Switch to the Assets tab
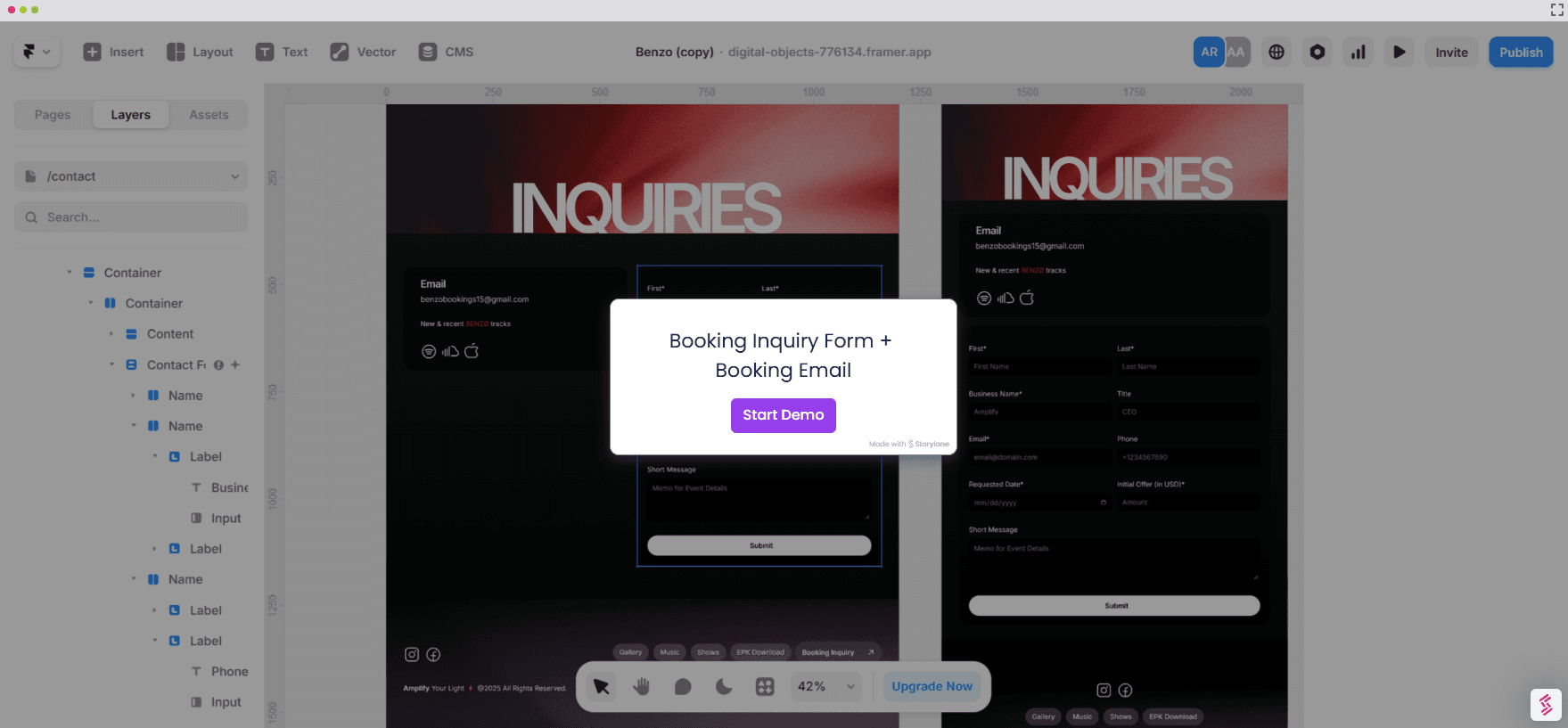Screen dimensions: 1568x728 [209, 115]
